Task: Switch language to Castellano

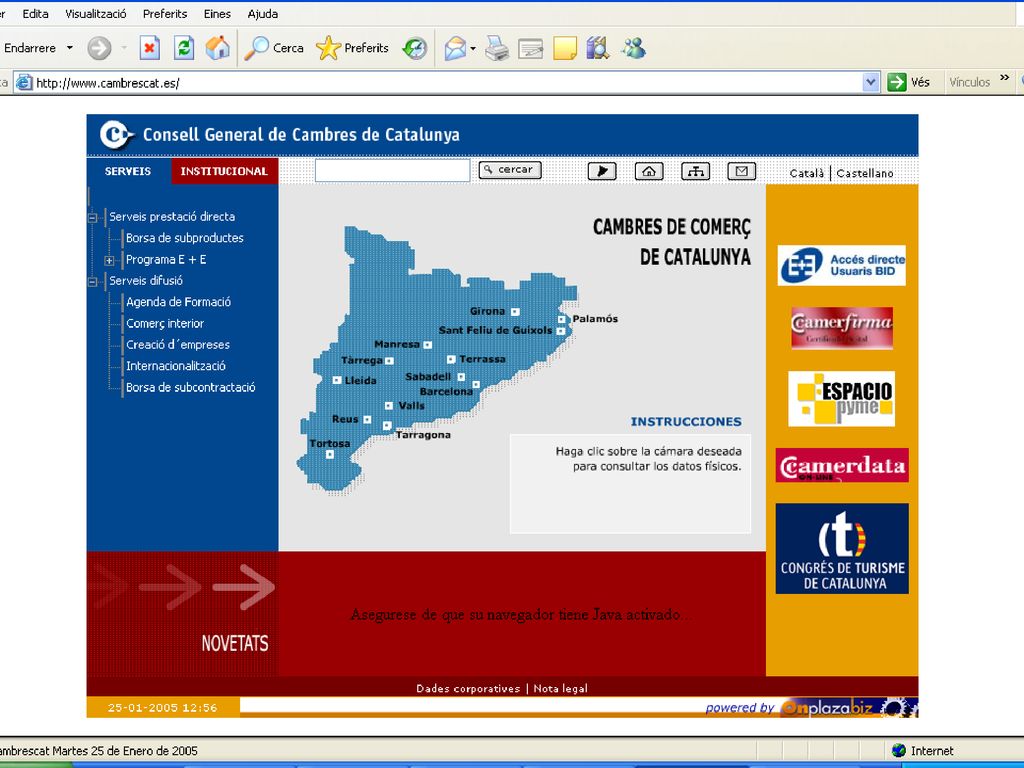Action: (x=865, y=173)
